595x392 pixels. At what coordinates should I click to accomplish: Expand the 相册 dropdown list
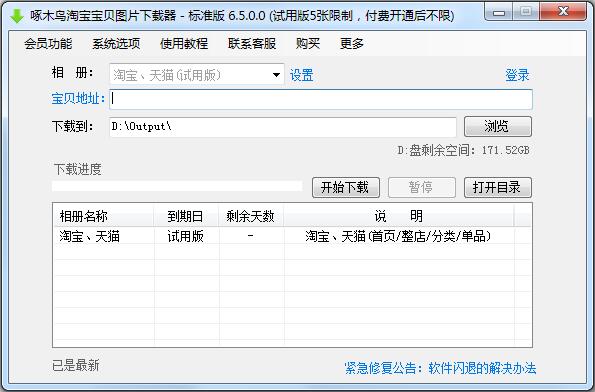tap(277, 75)
